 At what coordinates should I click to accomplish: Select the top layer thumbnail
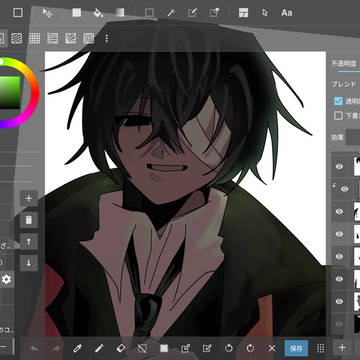(x=357, y=166)
